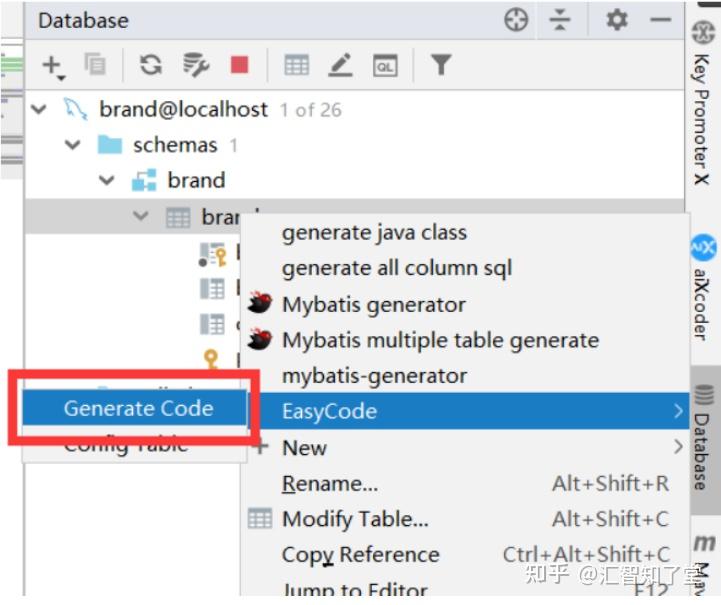This screenshot has width=721, height=605.
Task: Open the Database panel gear settings
Action: [x=617, y=20]
